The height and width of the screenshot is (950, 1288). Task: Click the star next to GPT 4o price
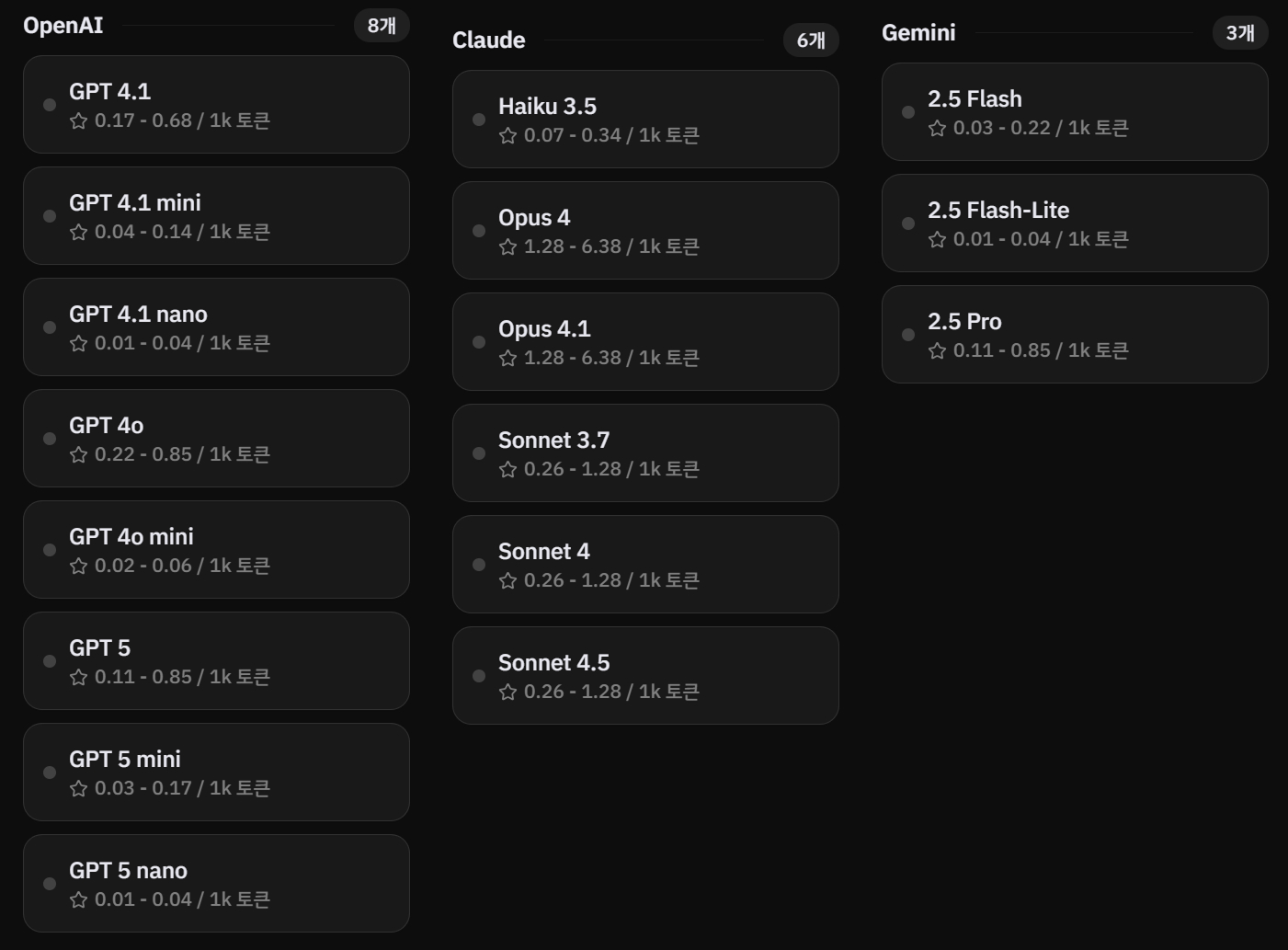[x=79, y=454]
